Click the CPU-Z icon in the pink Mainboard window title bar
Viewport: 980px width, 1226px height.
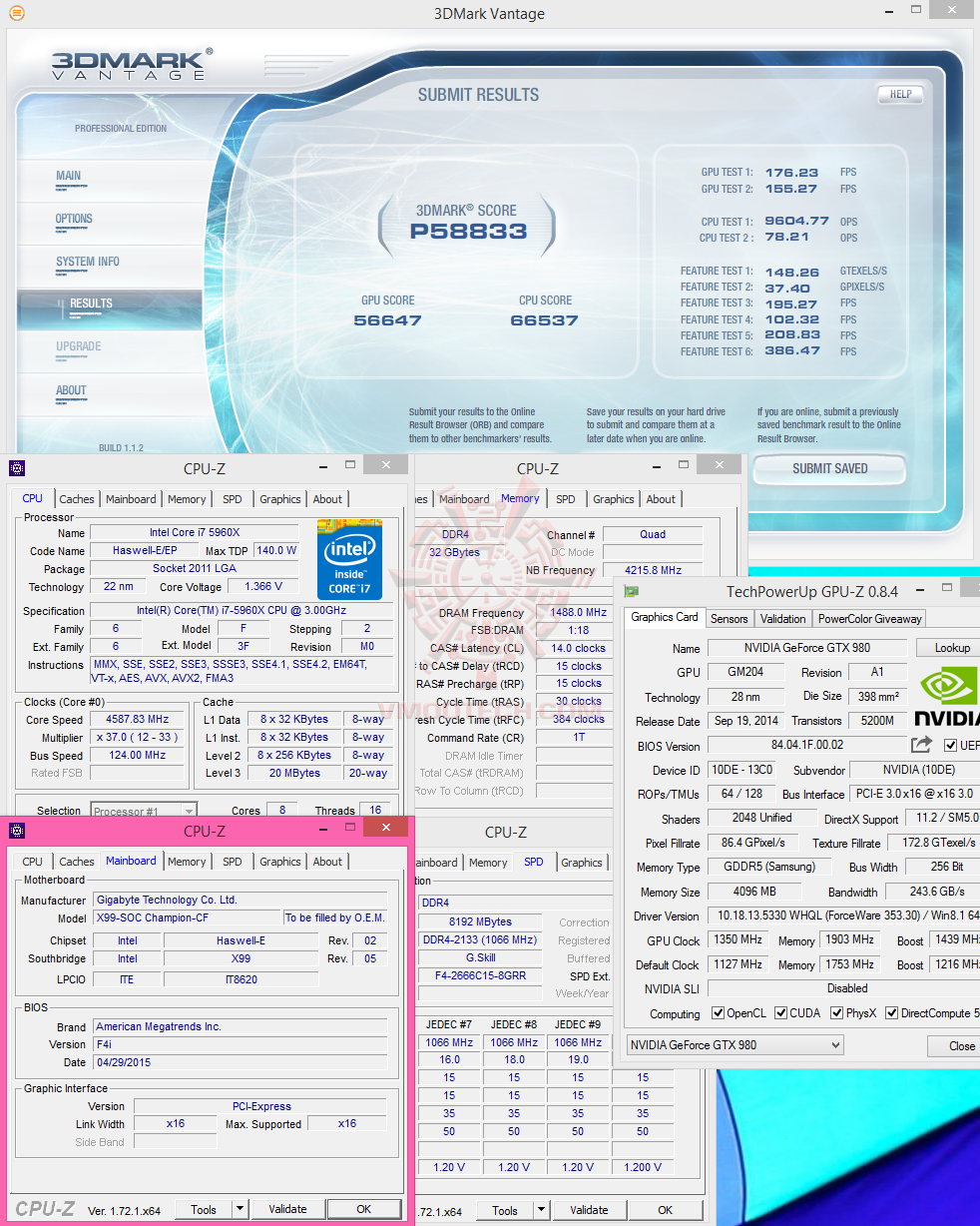tap(17, 830)
